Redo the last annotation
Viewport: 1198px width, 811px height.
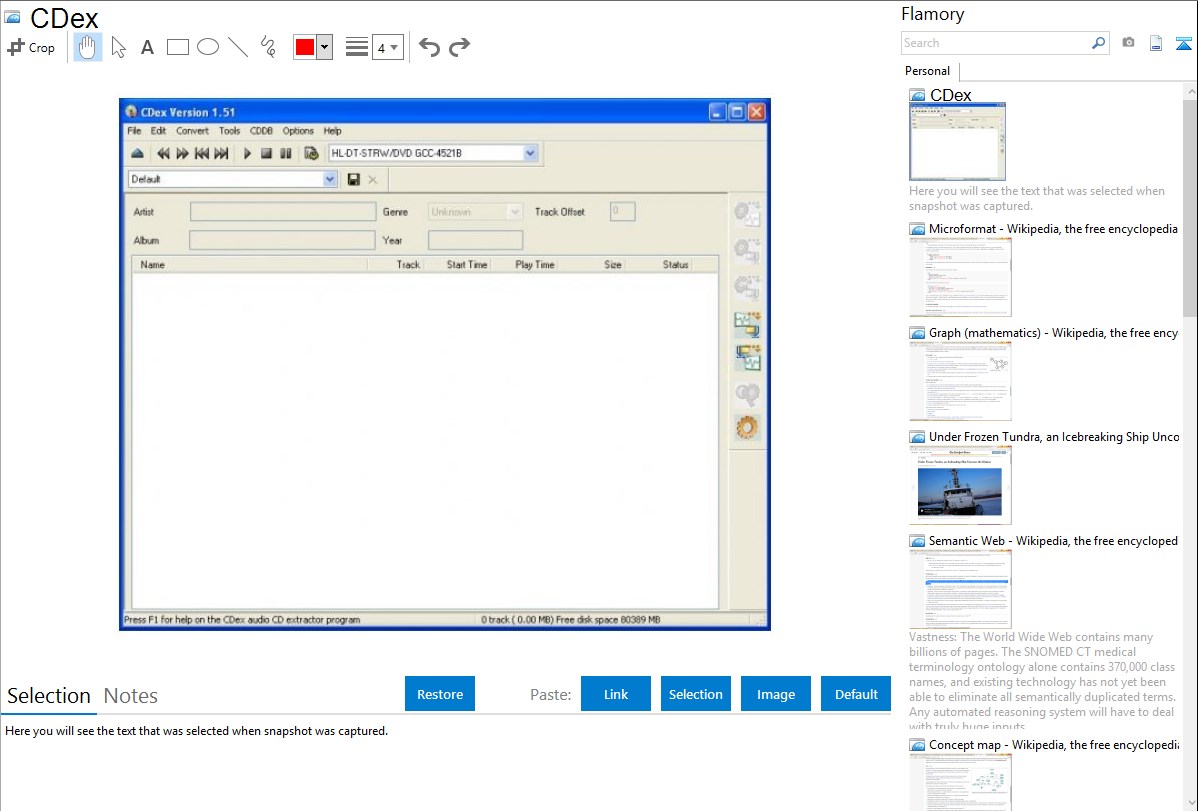click(x=459, y=47)
